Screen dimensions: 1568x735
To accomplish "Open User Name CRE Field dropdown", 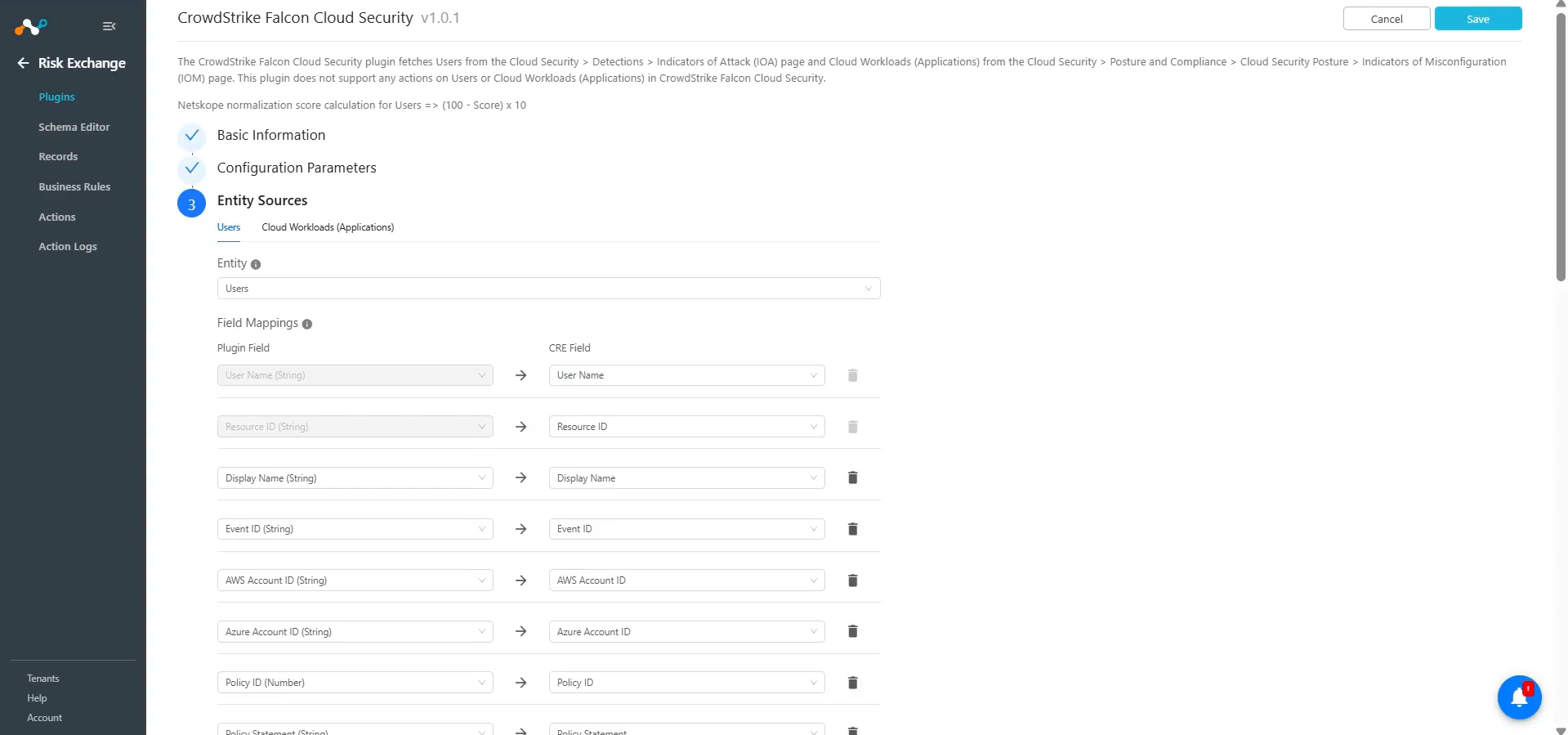I will 686,375.
